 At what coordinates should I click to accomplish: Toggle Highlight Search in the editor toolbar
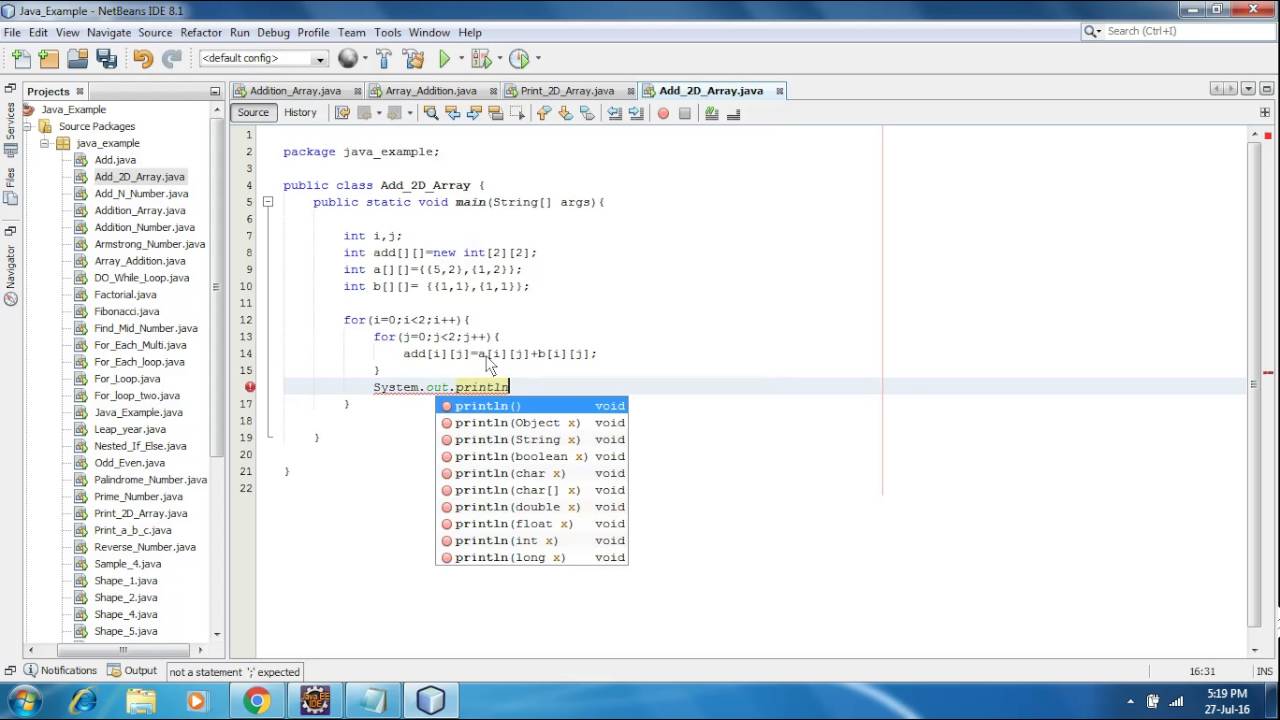click(x=495, y=113)
